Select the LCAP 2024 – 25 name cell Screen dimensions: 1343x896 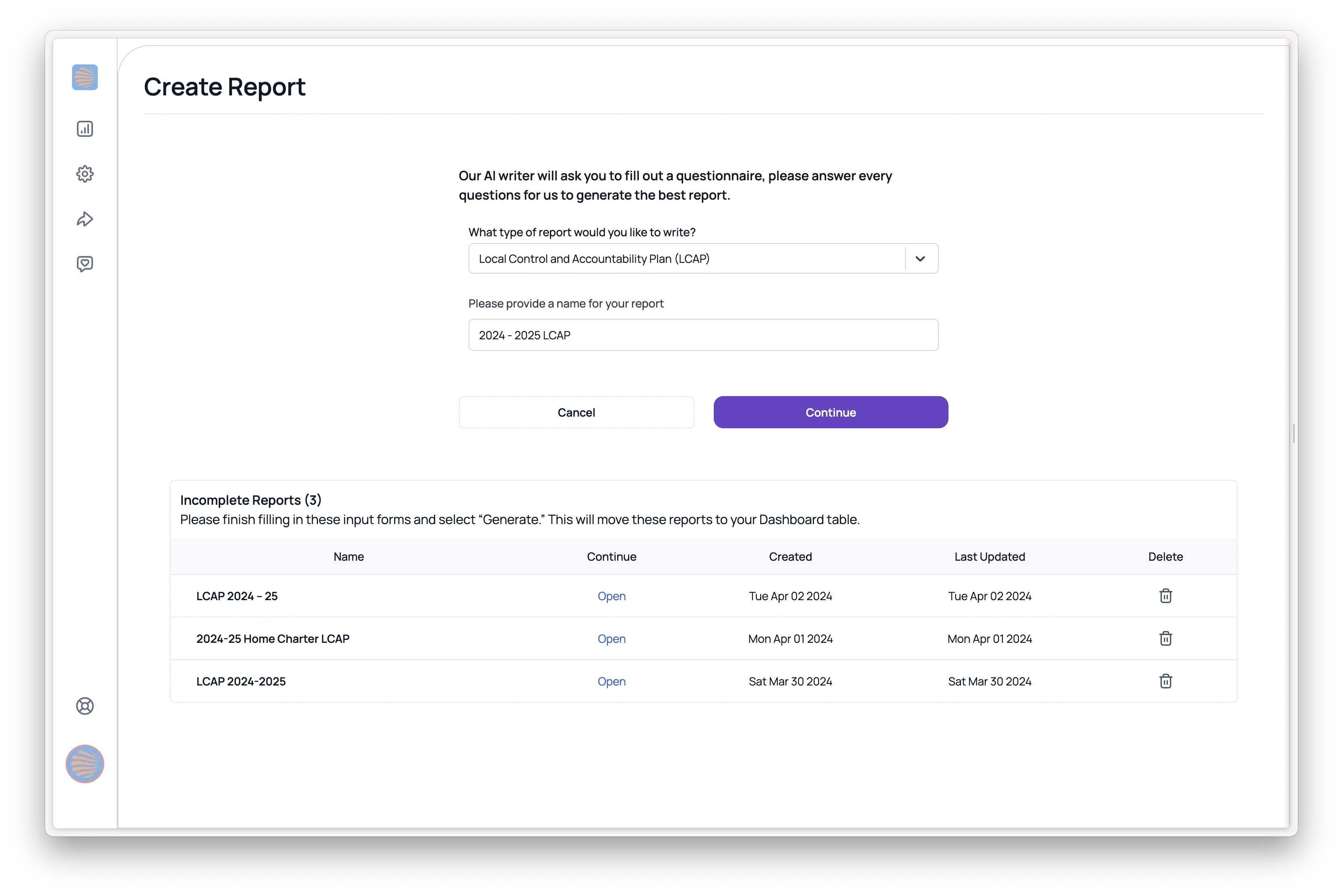click(237, 596)
